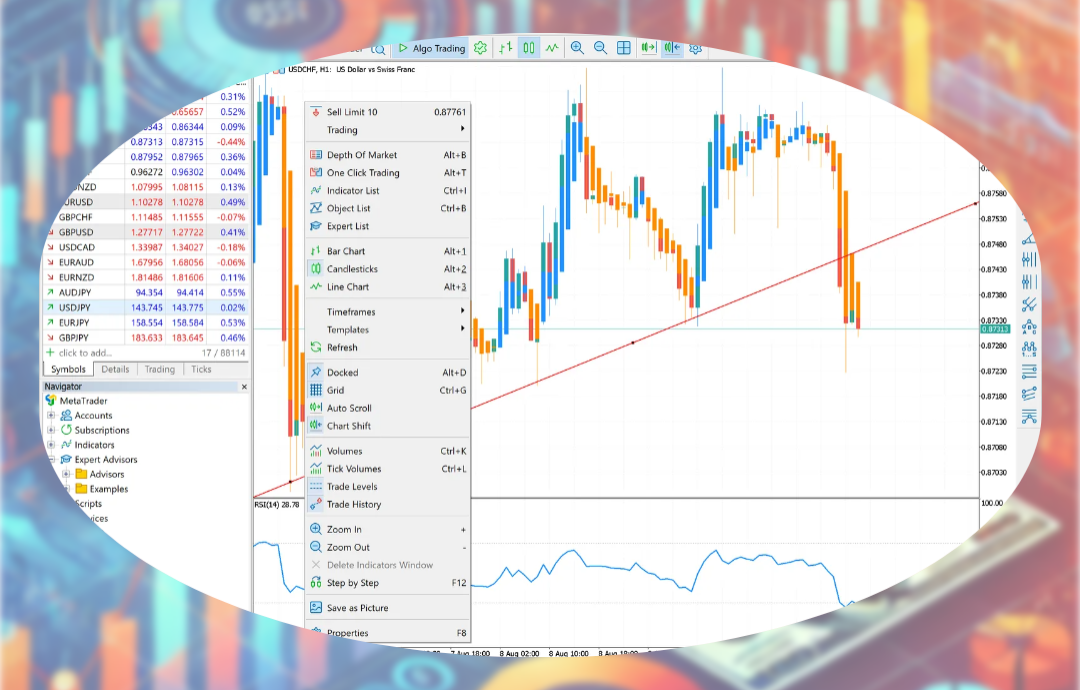Toggle Volumes display in the context menu

point(387,451)
